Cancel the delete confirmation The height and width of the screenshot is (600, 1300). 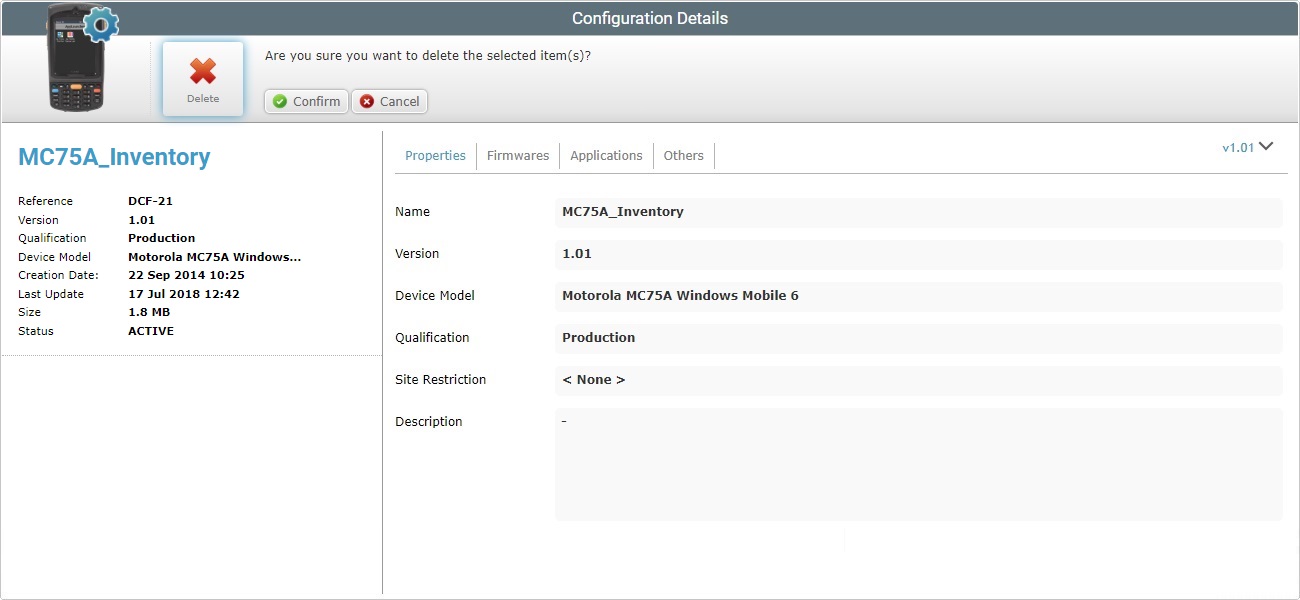389,101
